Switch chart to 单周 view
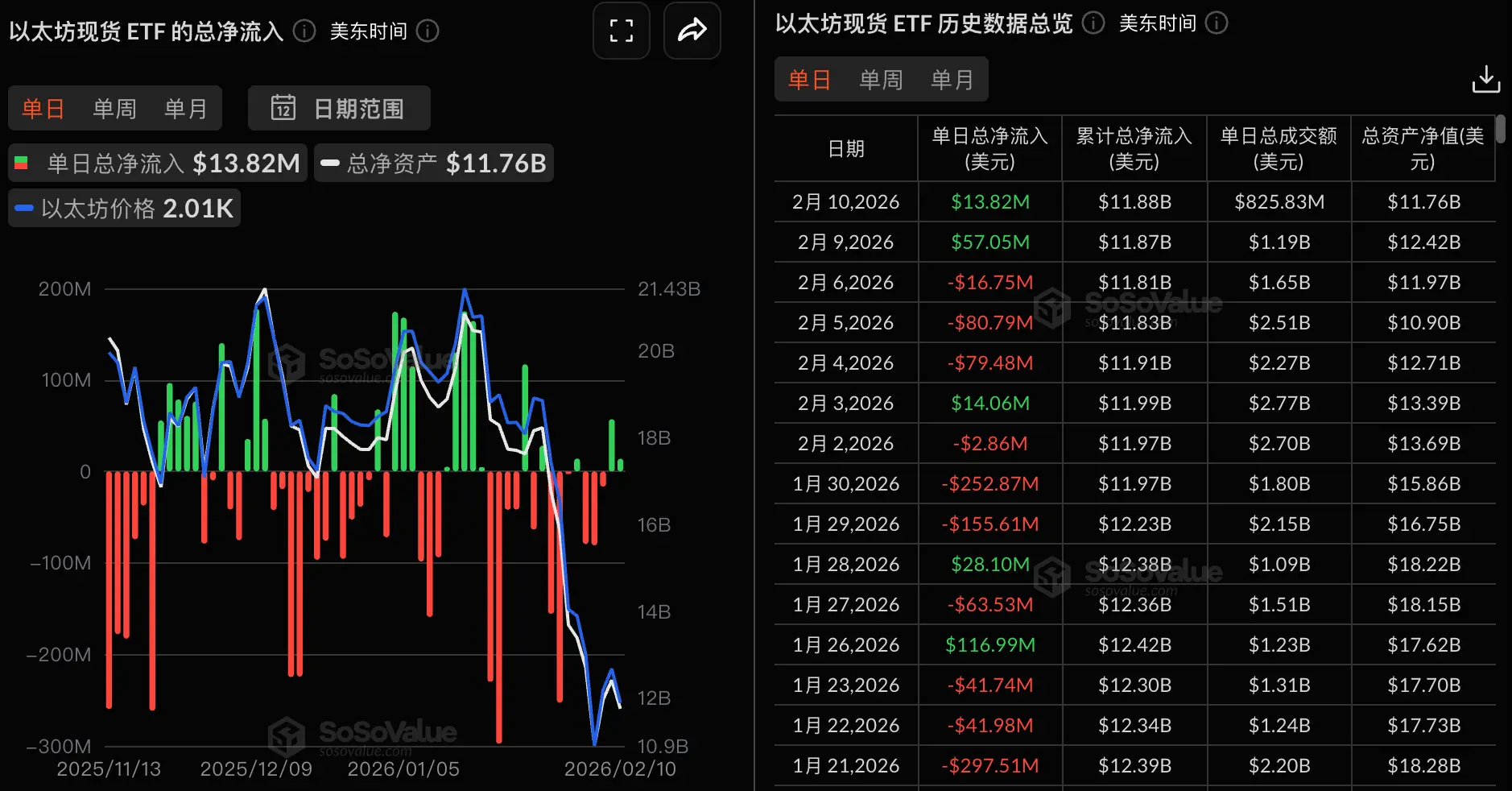 [114, 109]
